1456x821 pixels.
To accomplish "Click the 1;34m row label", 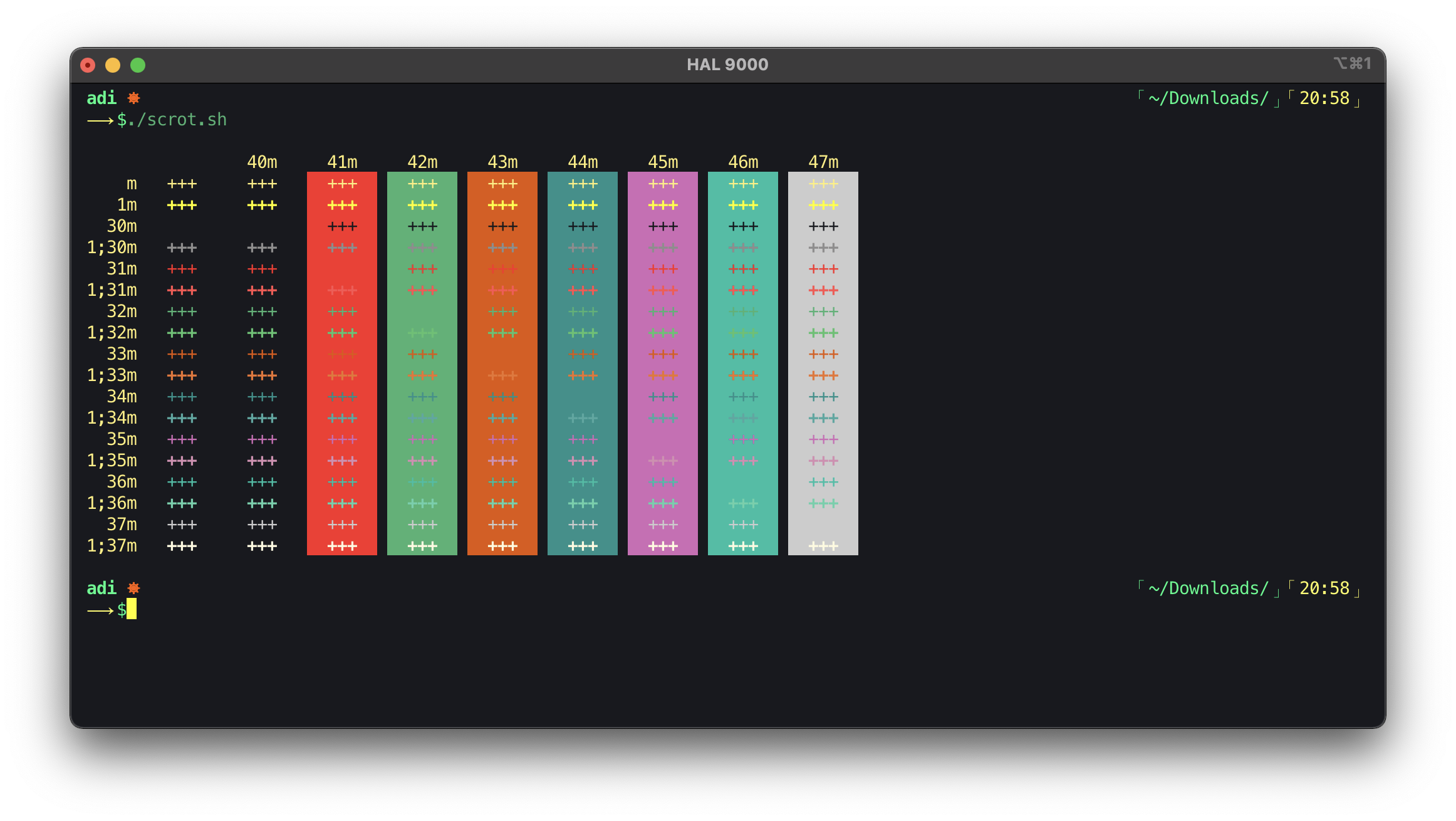I will point(112,418).
